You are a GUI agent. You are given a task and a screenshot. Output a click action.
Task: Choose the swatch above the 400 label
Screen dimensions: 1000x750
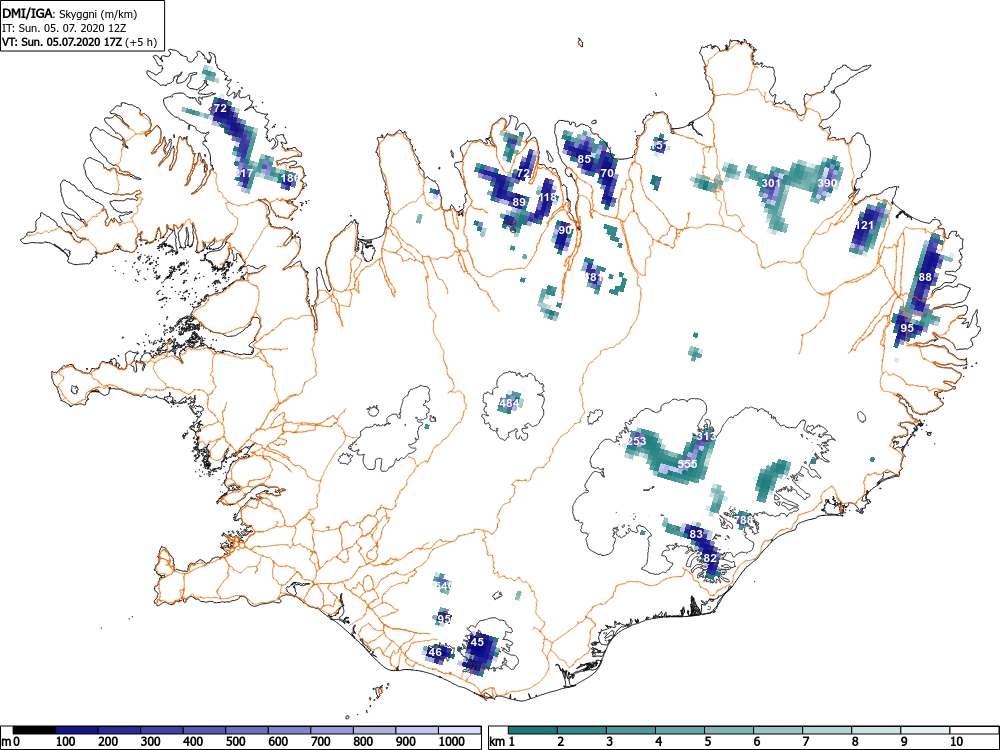click(205, 730)
